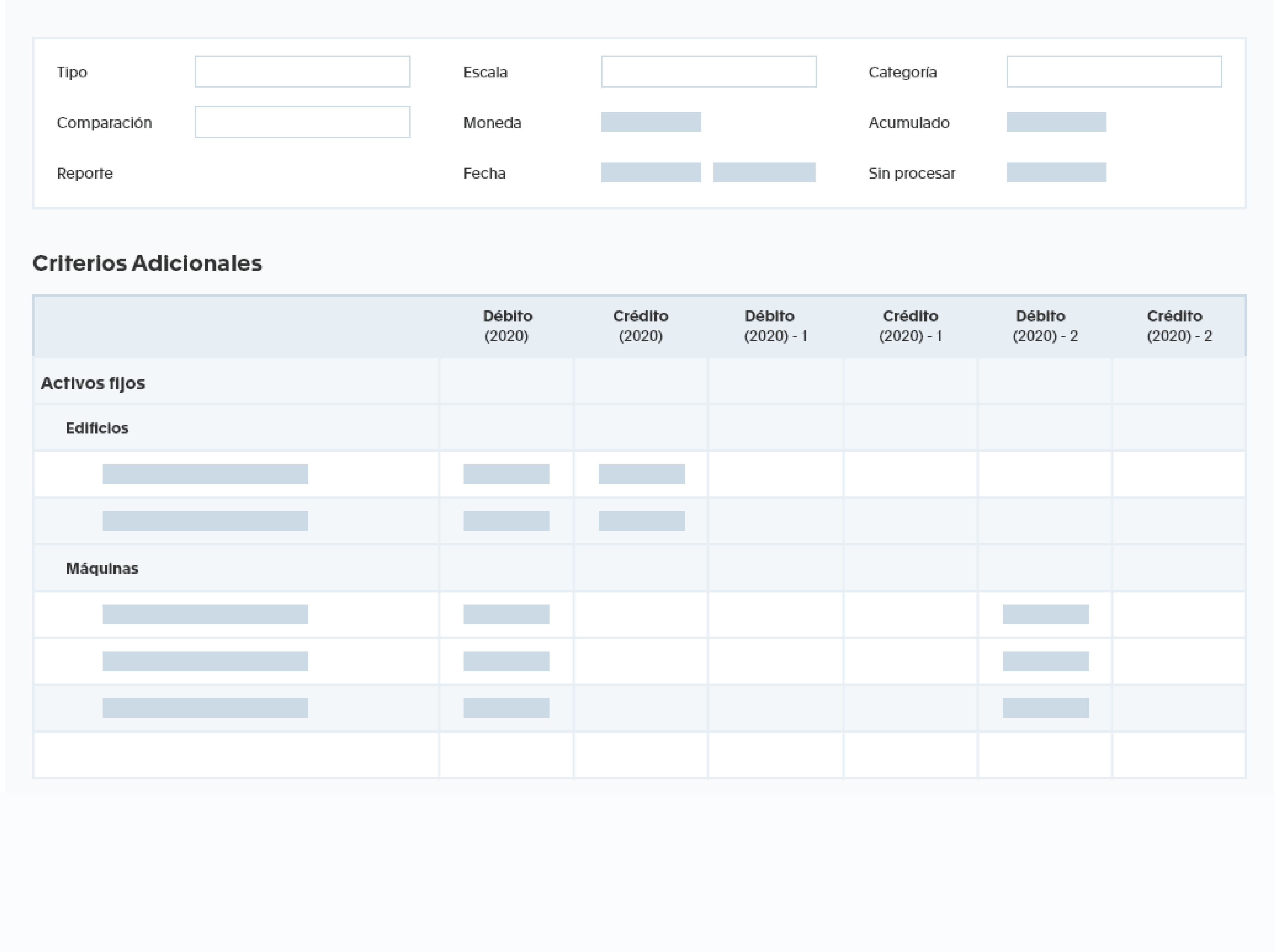The width and height of the screenshot is (1275, 952).
Task: Select the Débito (2020) column header
Action: (x=507, y=326)
